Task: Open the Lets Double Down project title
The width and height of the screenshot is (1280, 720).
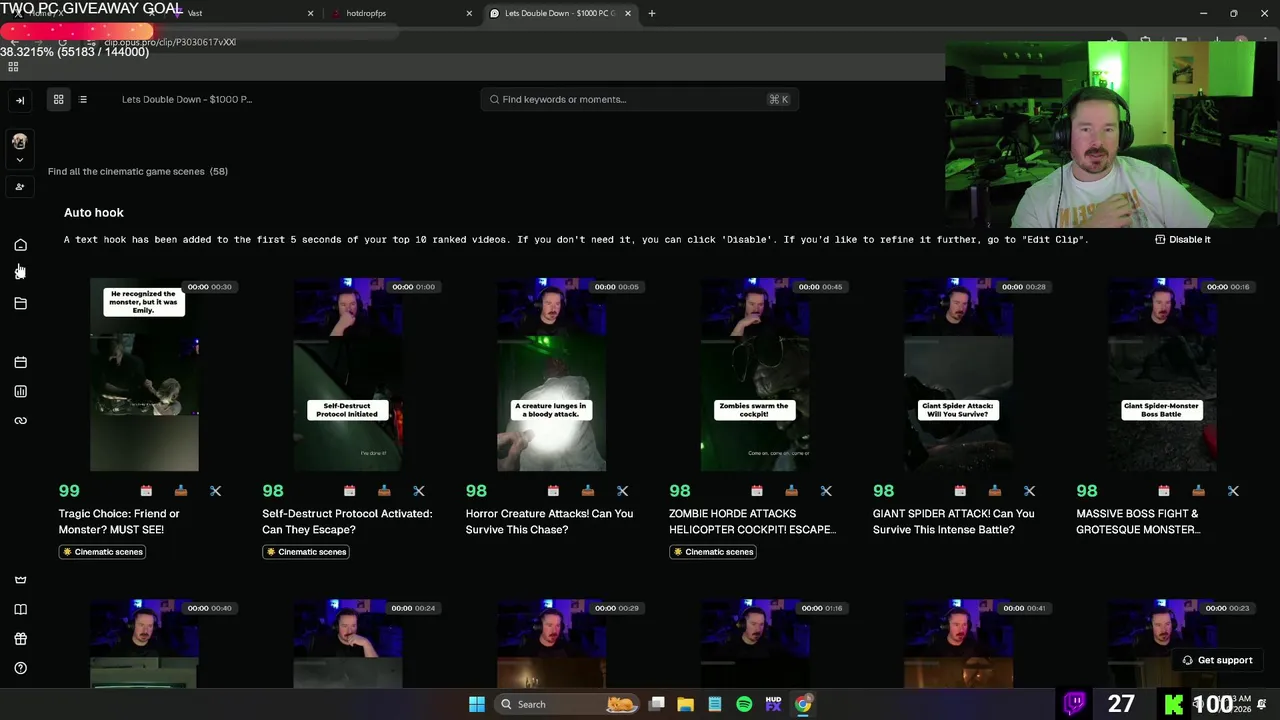Action: (x=187, y=99)
